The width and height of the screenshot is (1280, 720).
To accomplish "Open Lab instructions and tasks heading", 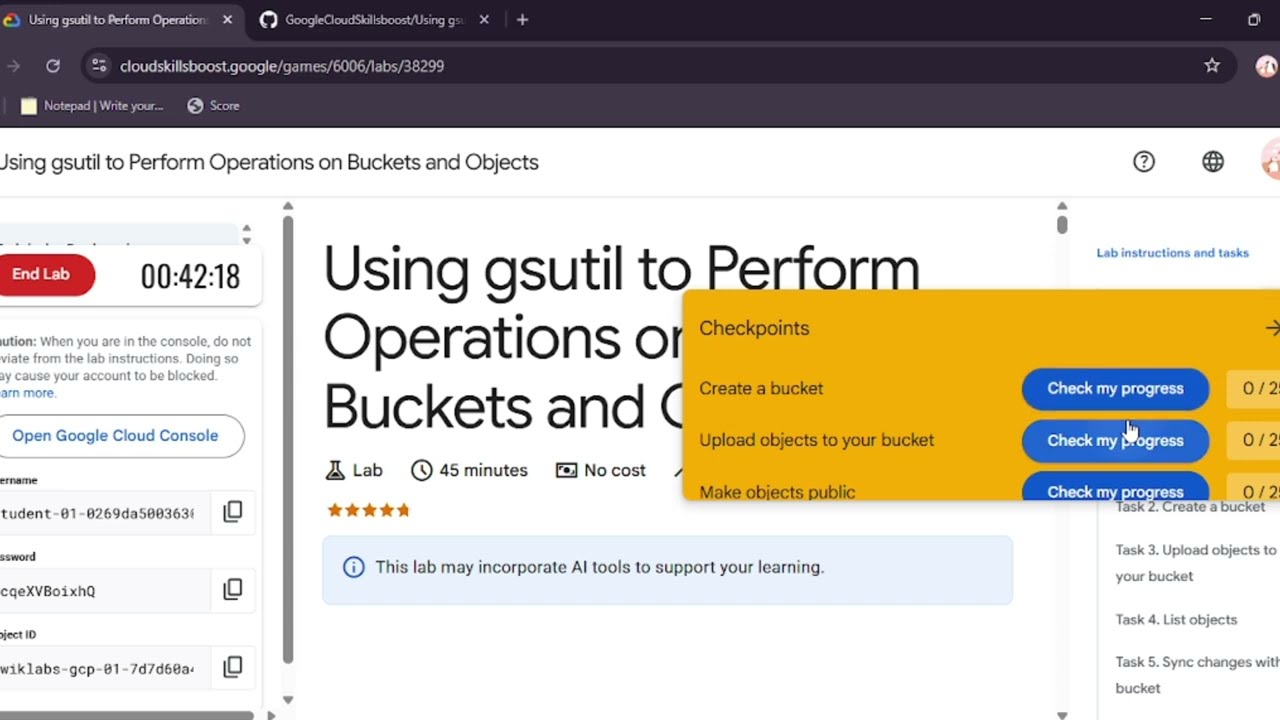I will pos(1172,253).
